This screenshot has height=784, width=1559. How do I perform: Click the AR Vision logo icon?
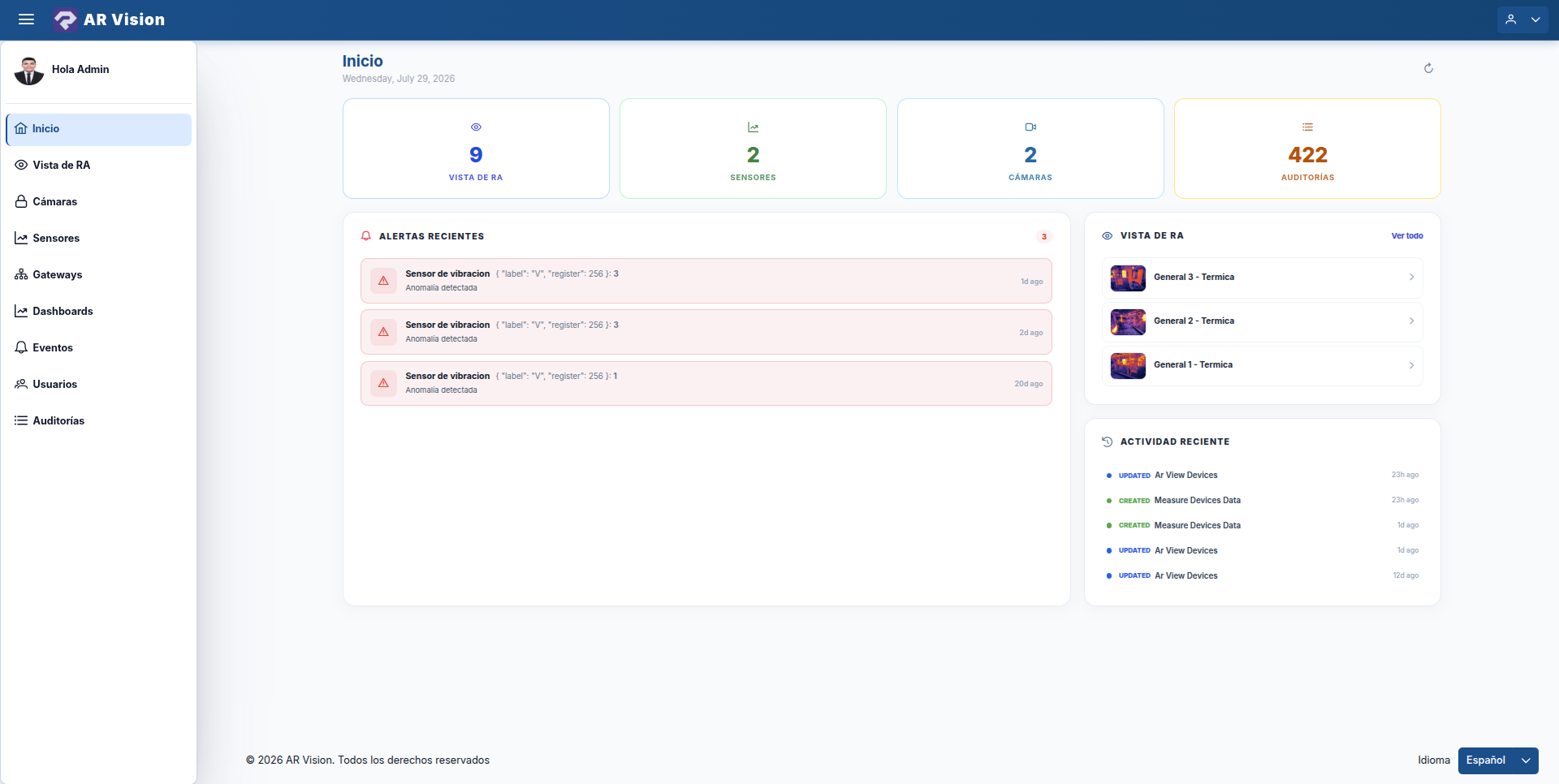point(65,19)
